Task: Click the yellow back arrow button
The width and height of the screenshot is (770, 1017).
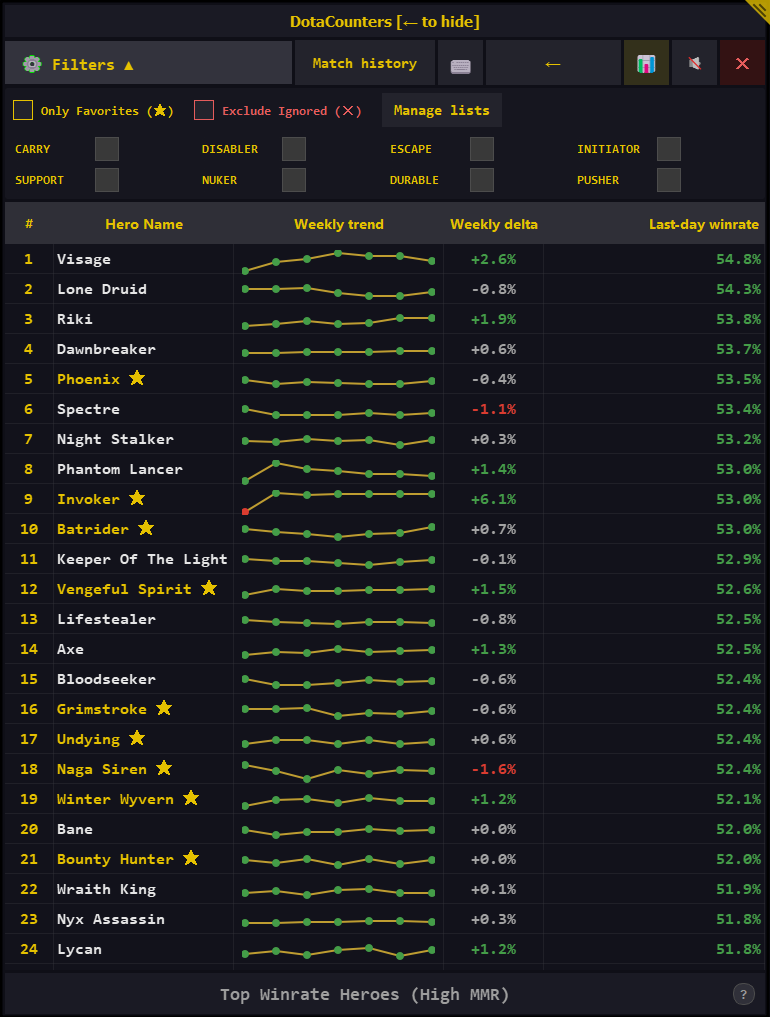Action: (x=553, y=64)
